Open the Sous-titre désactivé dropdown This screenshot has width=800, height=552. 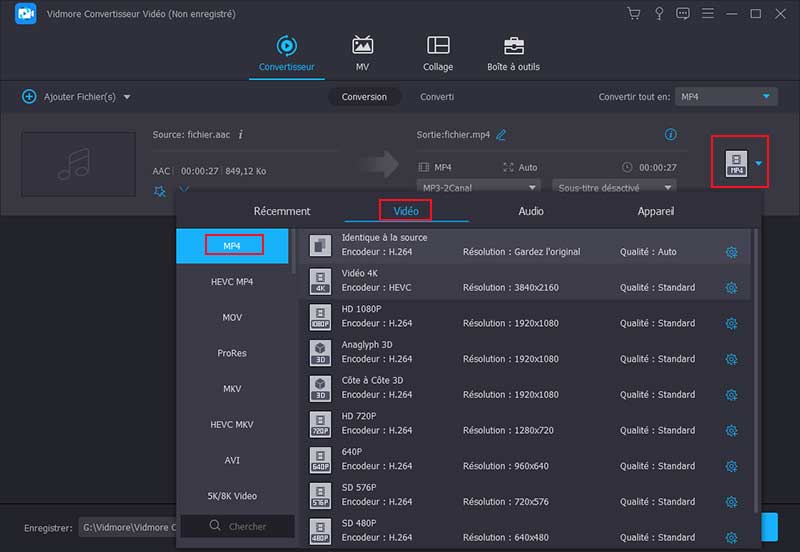tap(614, 187)
